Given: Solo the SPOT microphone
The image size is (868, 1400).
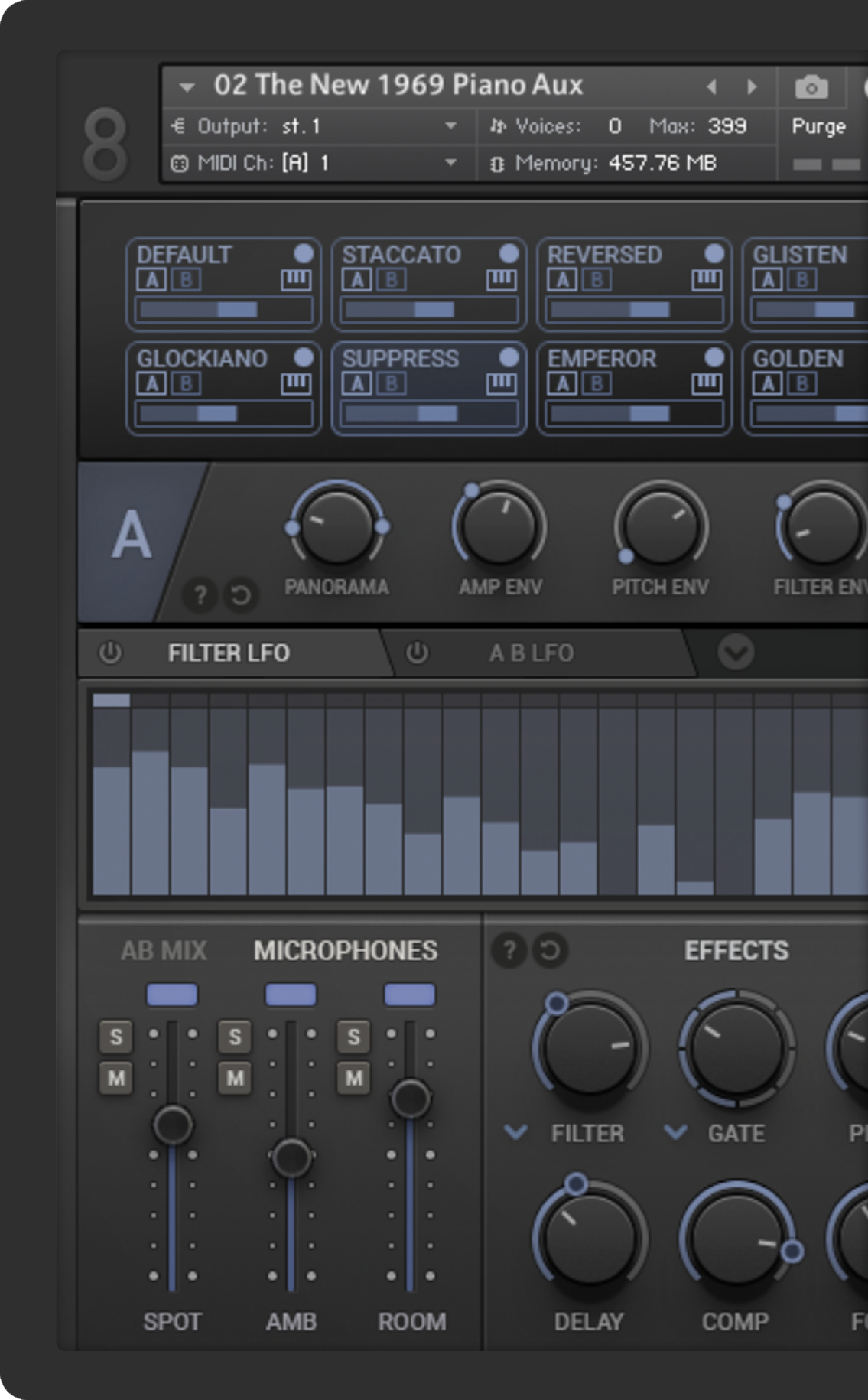Looking at the screenshot, I should [x=115, y=1037].
